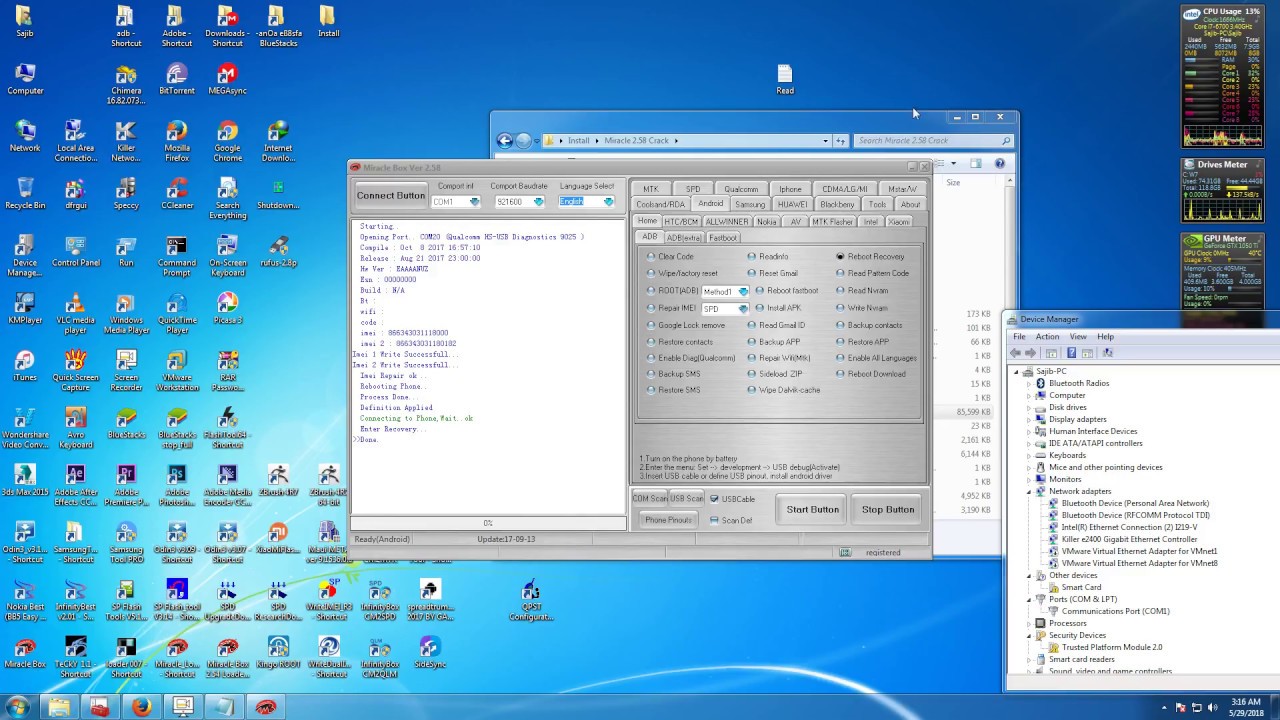Select the Reboot Recovery radio option
The image size is (1280, 720).
(x=841, y=256)
